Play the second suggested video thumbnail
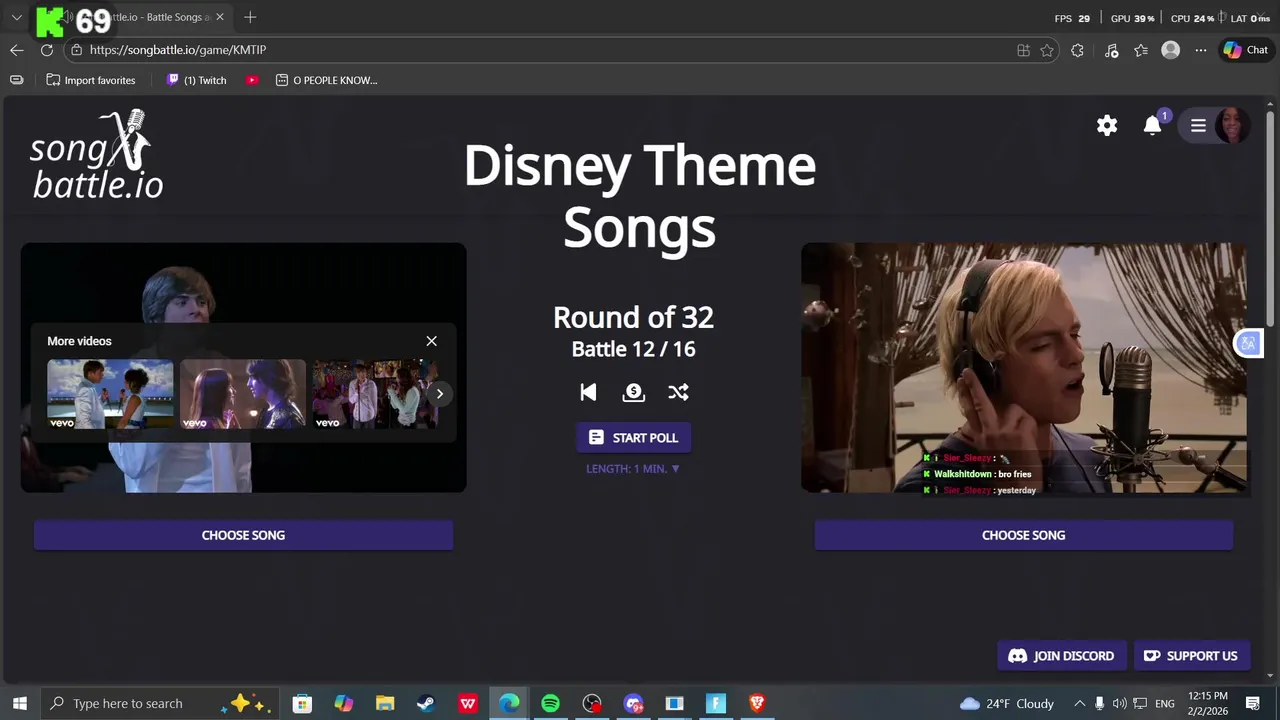Image resolution: width=1280 pixels, height=720 pixels. (x=243, y=394)
